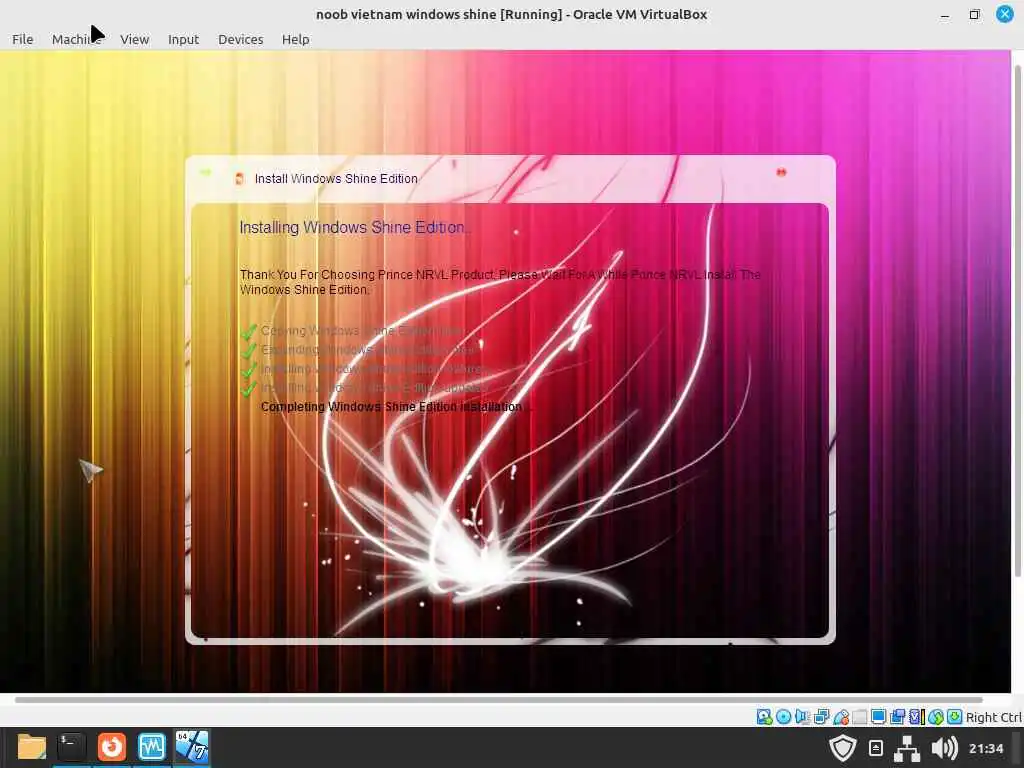Image resolution: width=1024 pixels, height=768 pixels.
Task: Click the shared folders status icon
Action: [859, 717]
